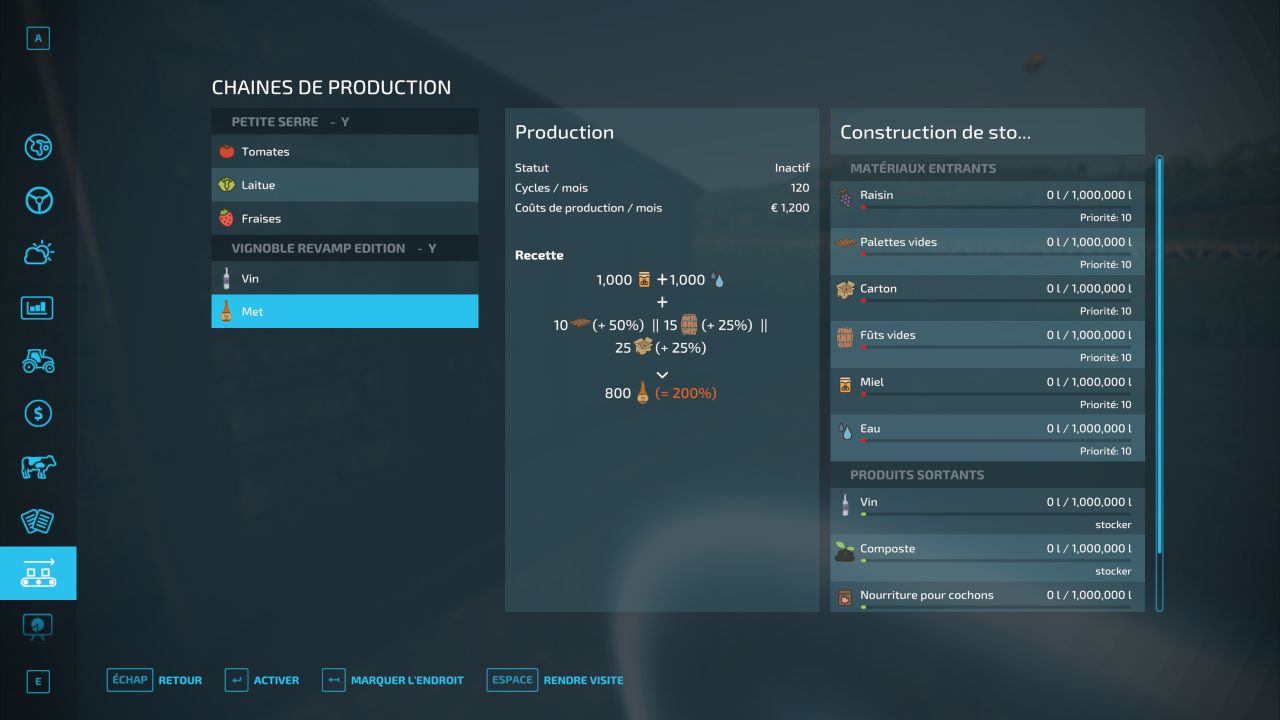
Task: Click the Palettes vides storage row label
Action: pos(898,242)
